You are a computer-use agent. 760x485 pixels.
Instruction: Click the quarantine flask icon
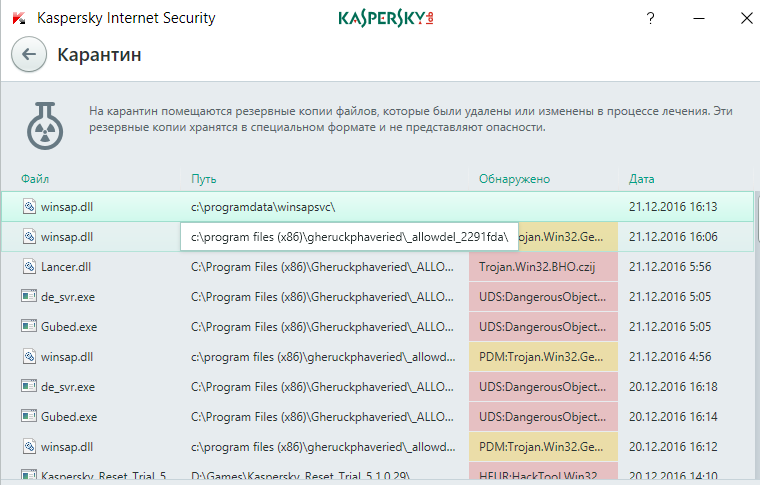[x=45, y=124]
